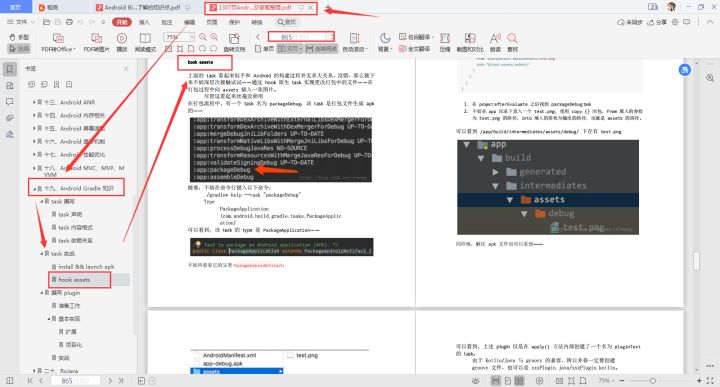This screenshot has width=720, height=387.
Task: Select the Selection (选择) tool
Action: click(19, 48)
